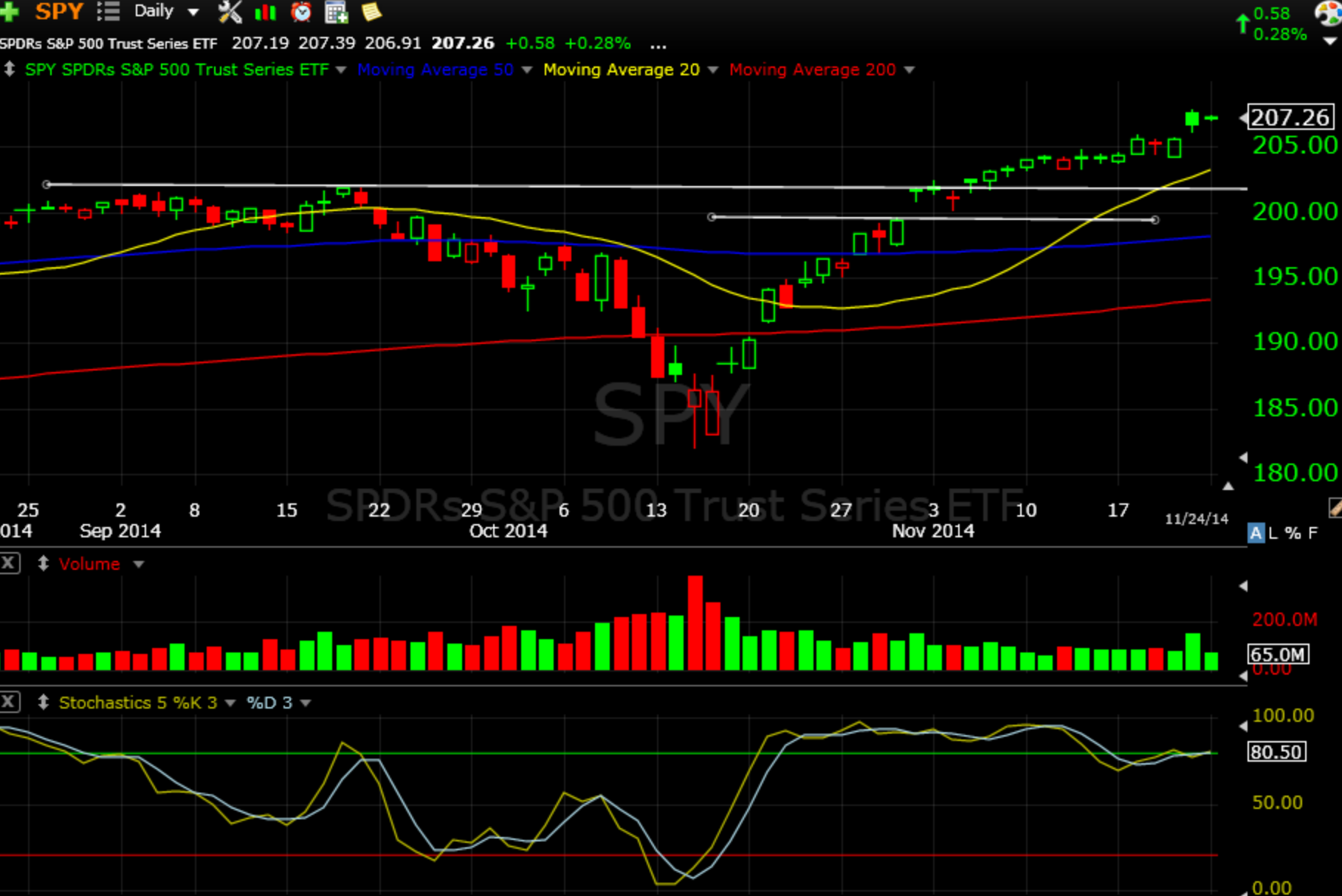Click the tallest red volume bar
This screenshot has width=1342, height=896.
click(x=695, y=623)
